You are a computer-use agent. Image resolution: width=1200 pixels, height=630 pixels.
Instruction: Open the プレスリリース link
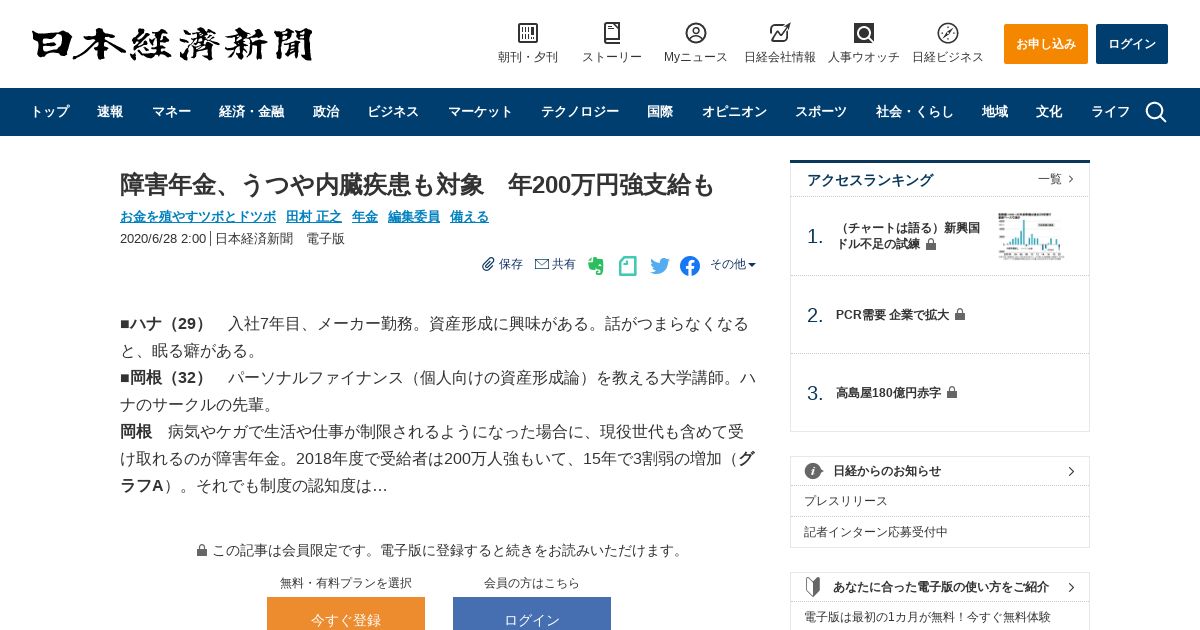coord(846,501)
